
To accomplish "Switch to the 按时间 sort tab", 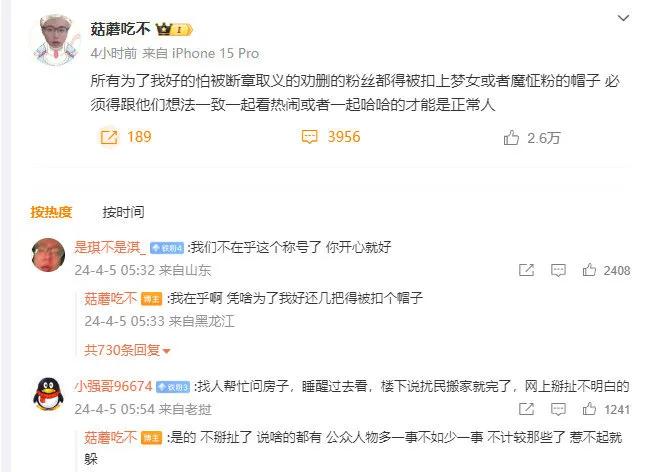I will pyautogui.click(x=123, y=212).
